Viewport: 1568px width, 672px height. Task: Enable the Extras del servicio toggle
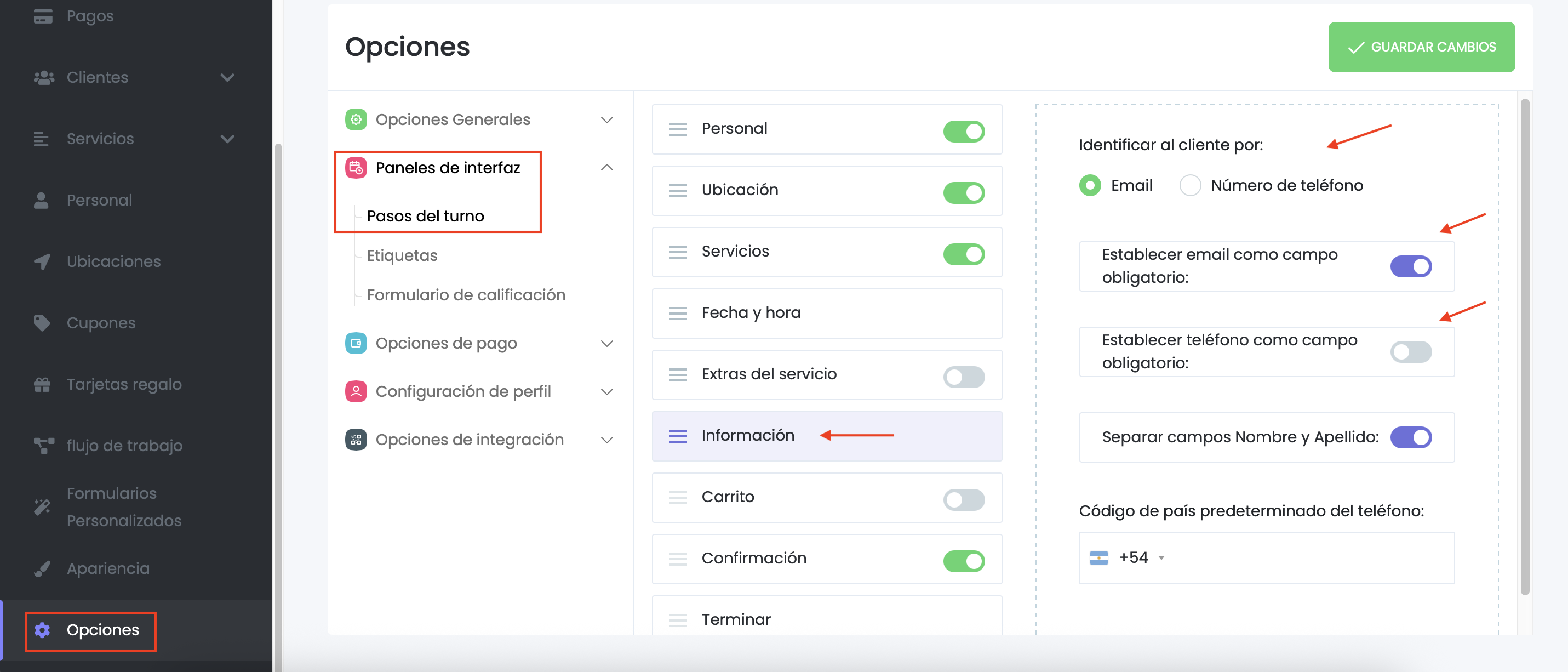(x=963, y=377)
